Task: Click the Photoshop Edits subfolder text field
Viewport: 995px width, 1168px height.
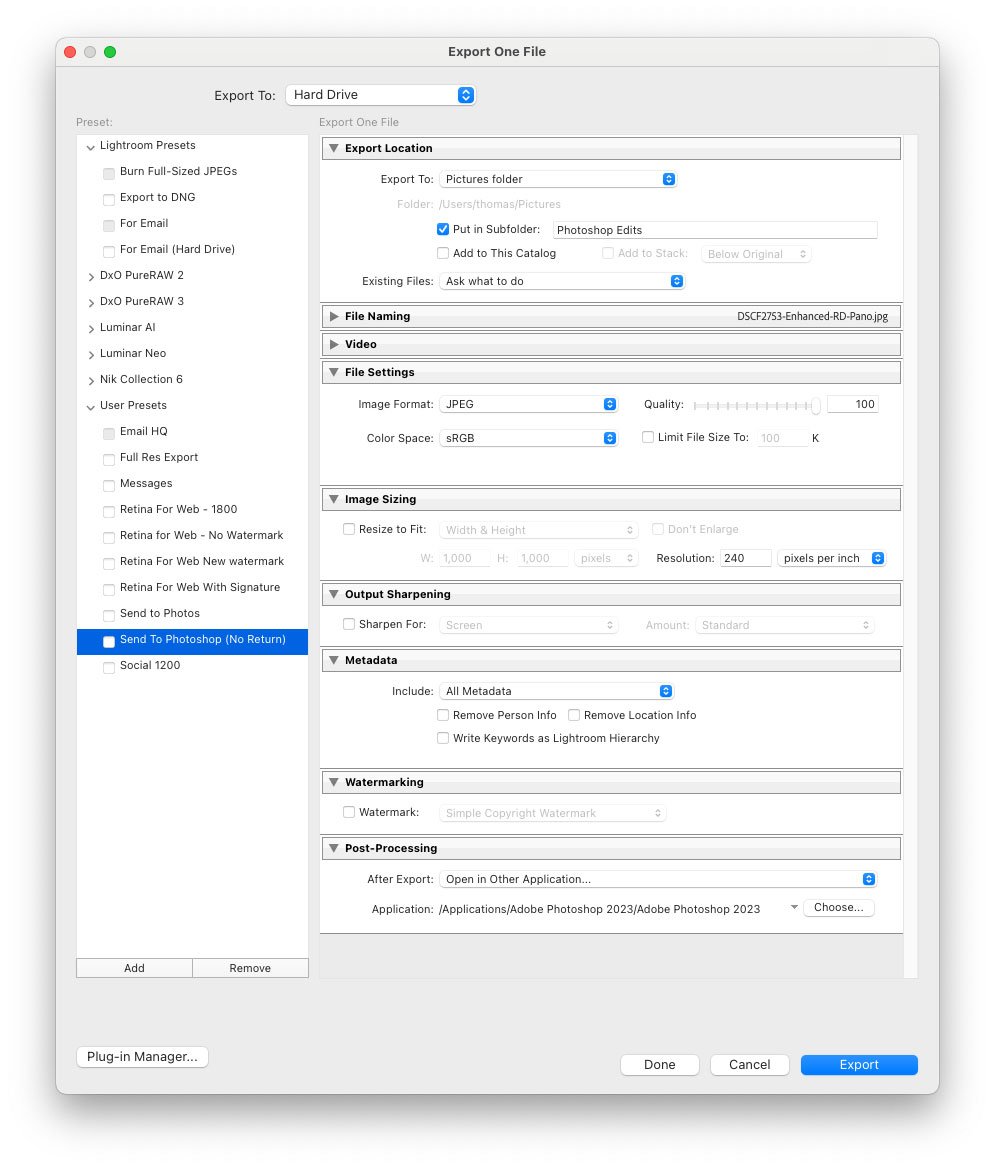Action: click(715, 230)
